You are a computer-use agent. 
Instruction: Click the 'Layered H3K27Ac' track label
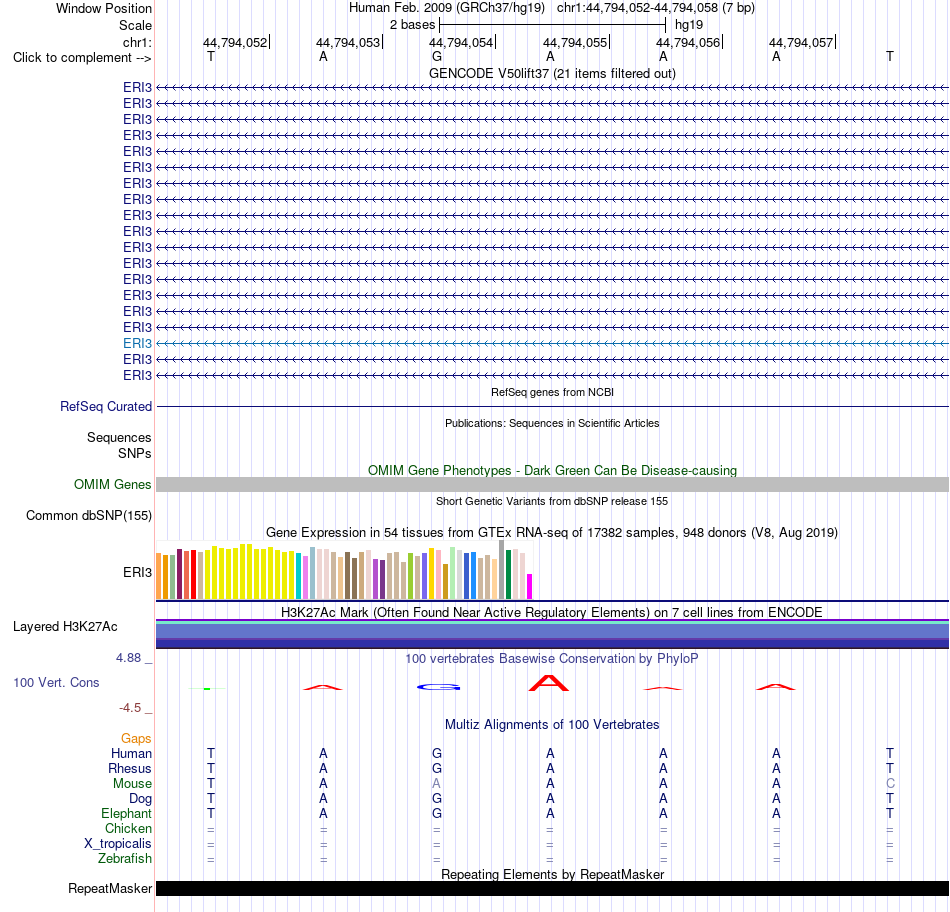(65, 627)
